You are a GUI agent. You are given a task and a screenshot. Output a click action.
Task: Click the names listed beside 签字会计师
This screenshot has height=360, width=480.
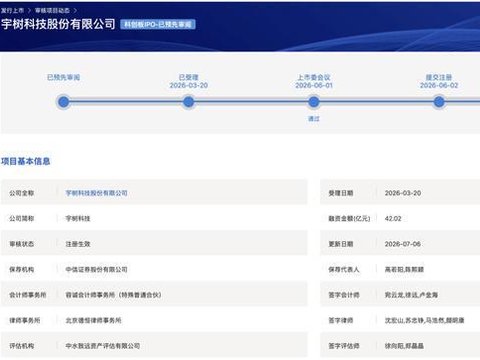(411, 295)
